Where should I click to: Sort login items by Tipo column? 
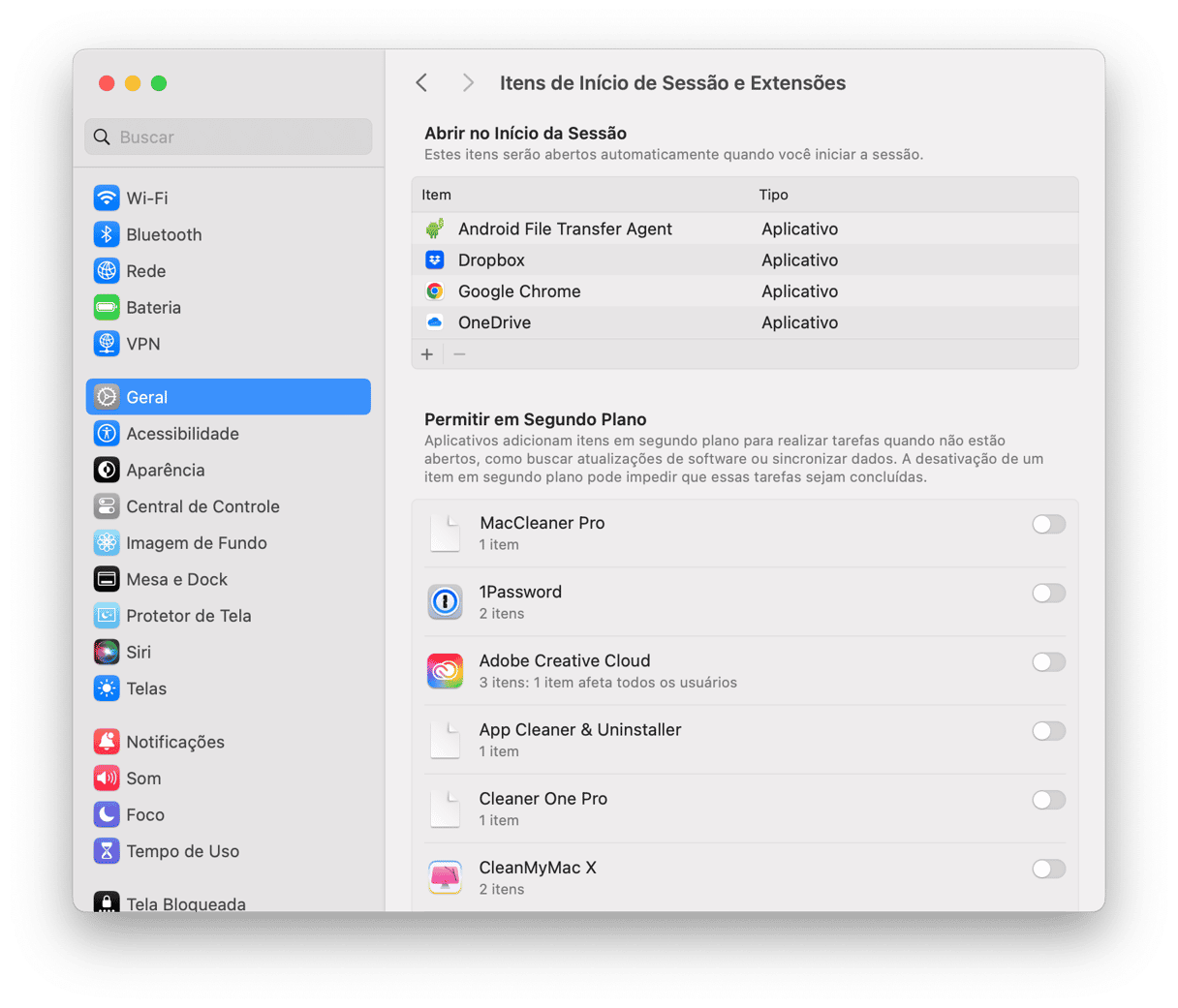point(773,195)
